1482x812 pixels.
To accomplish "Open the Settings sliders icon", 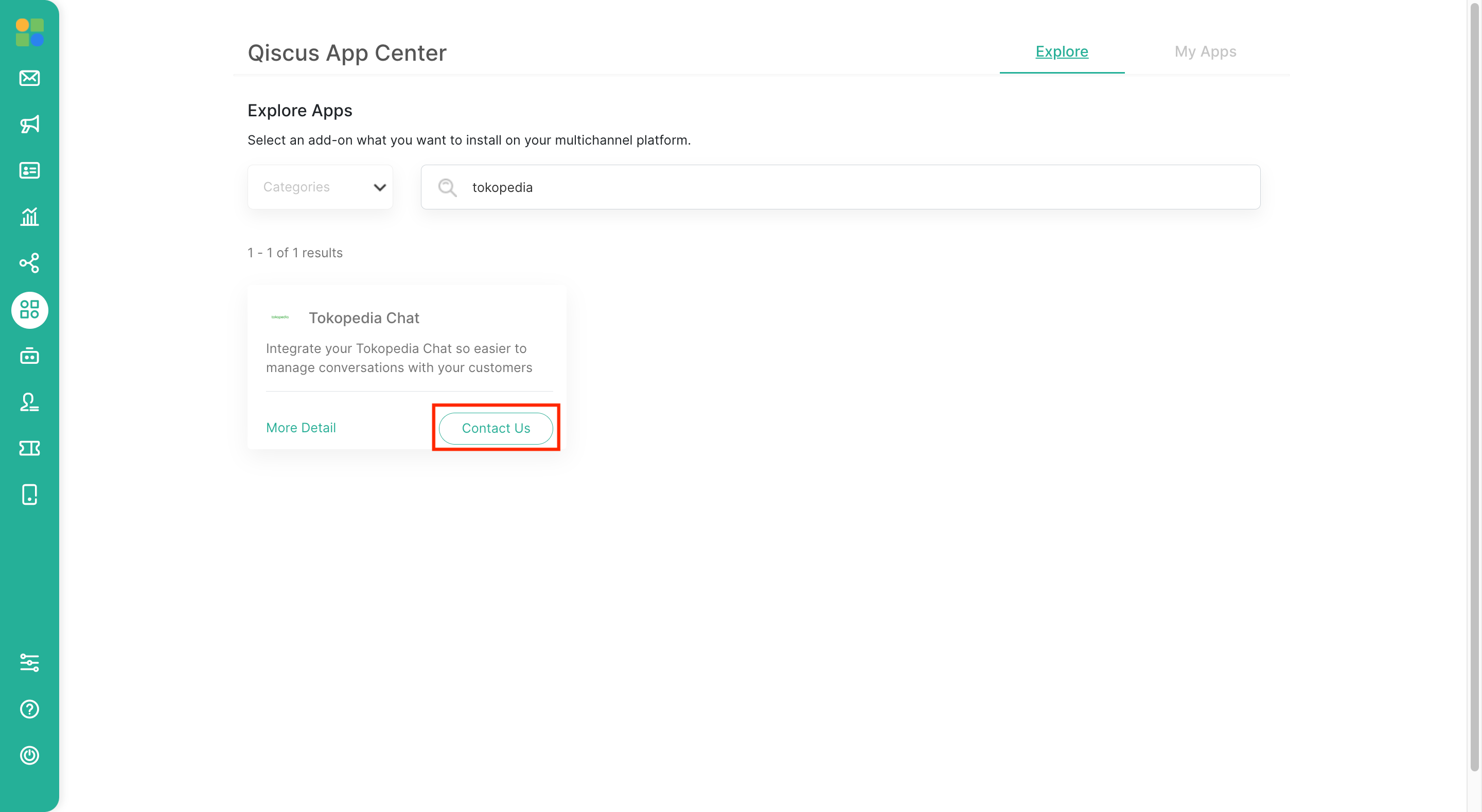I will (29, 663).
